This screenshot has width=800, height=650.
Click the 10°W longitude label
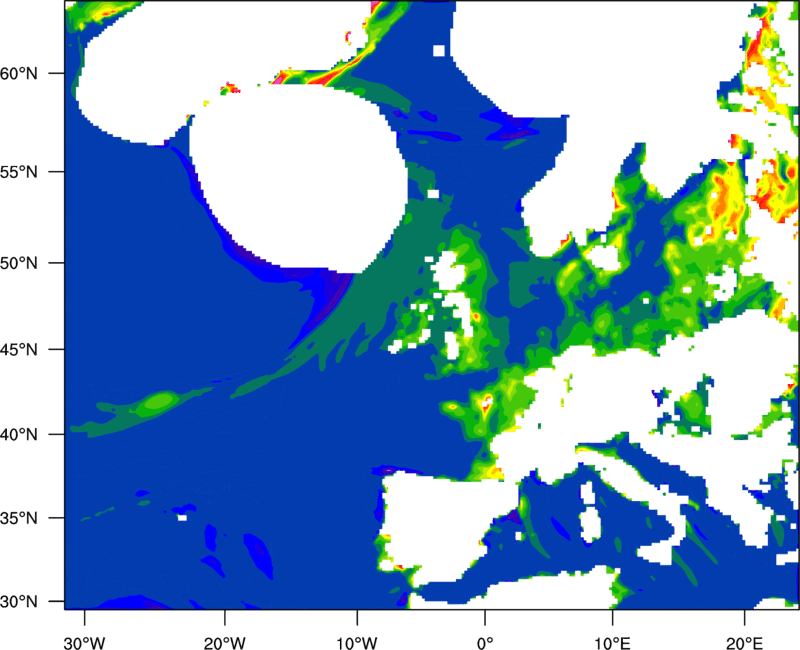(357, 643)
